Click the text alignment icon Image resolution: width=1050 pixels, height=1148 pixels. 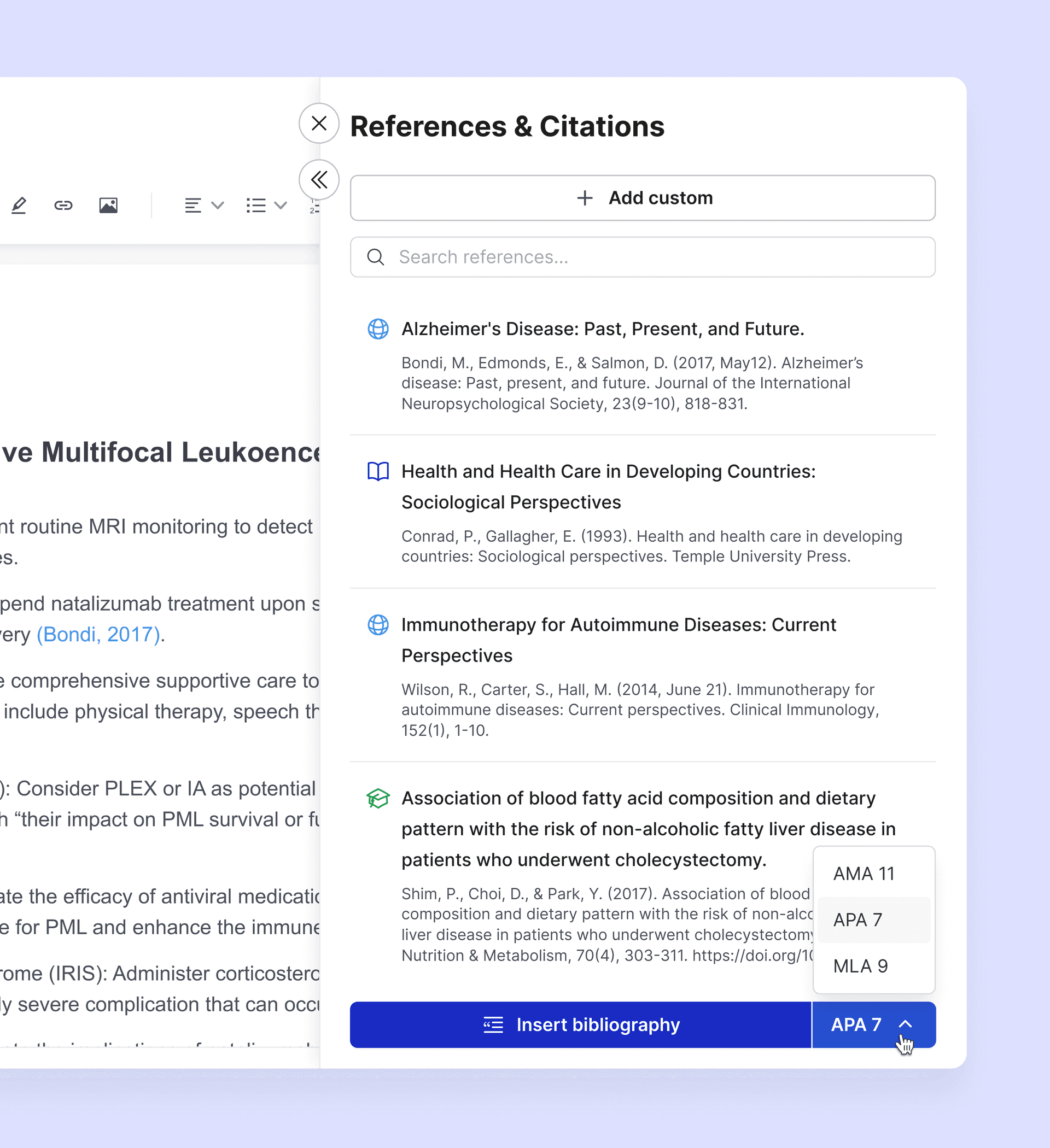click(192, 205)
